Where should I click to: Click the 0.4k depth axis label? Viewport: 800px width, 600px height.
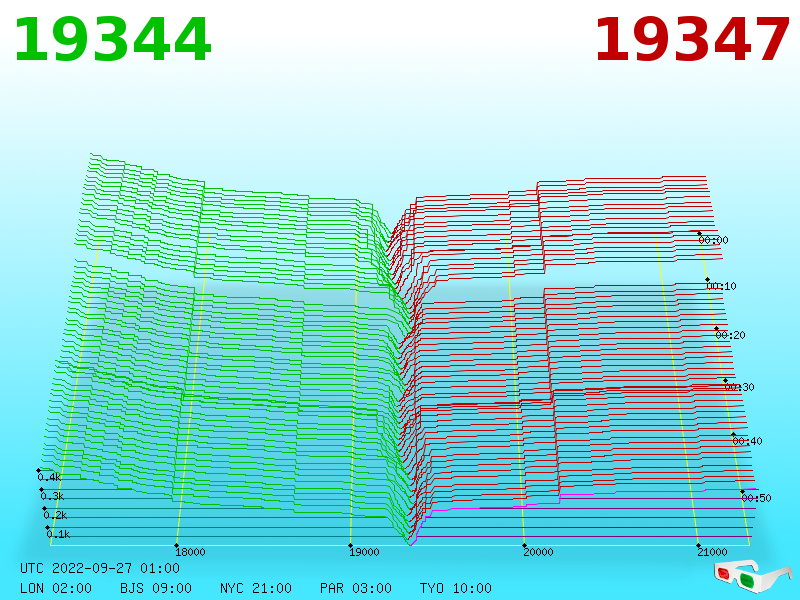pos(49,478)
